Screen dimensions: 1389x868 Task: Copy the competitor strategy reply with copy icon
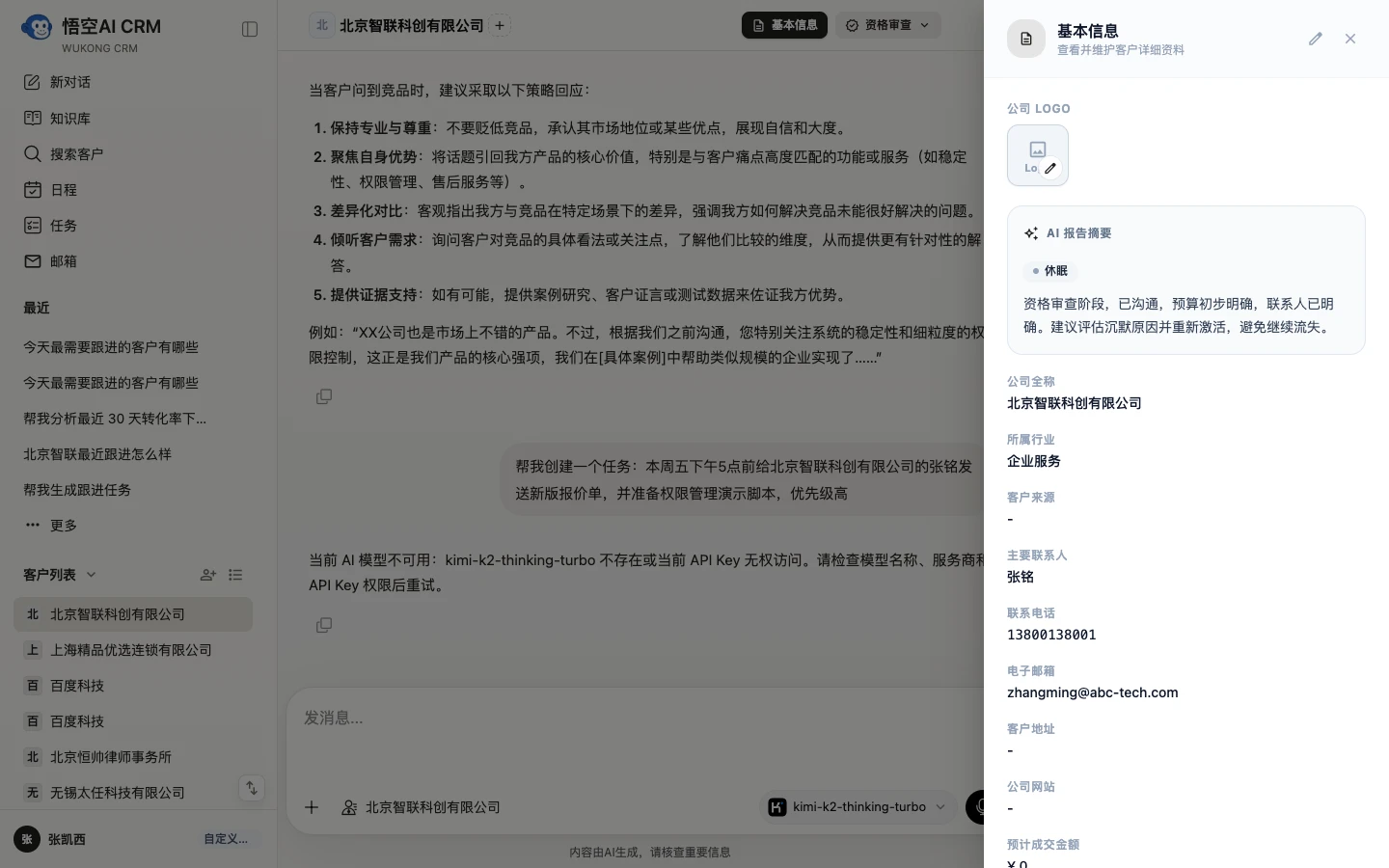tap(324, 396)
